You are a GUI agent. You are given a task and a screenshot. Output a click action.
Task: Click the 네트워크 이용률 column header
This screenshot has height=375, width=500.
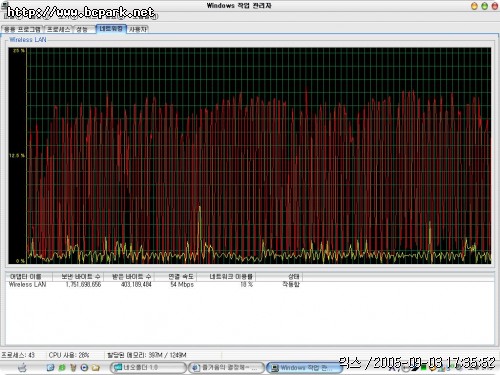pyautogui.click(x=227, y=277)
